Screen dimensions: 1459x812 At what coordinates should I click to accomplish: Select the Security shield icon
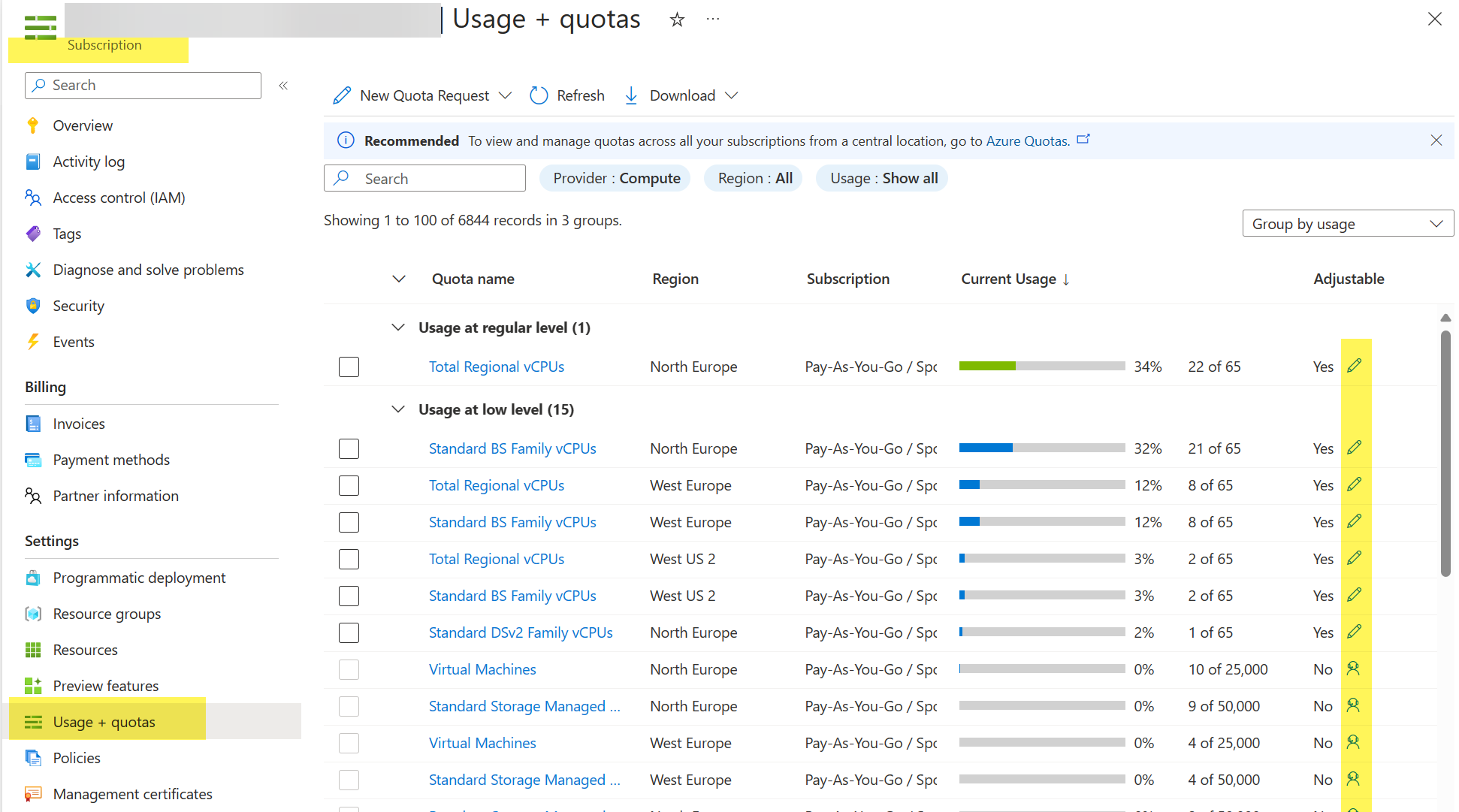pyautogui.click(x=33, y=305)
